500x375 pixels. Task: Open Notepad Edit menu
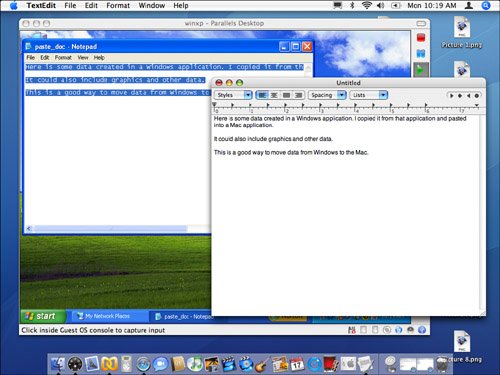click(x=45, y=57)
